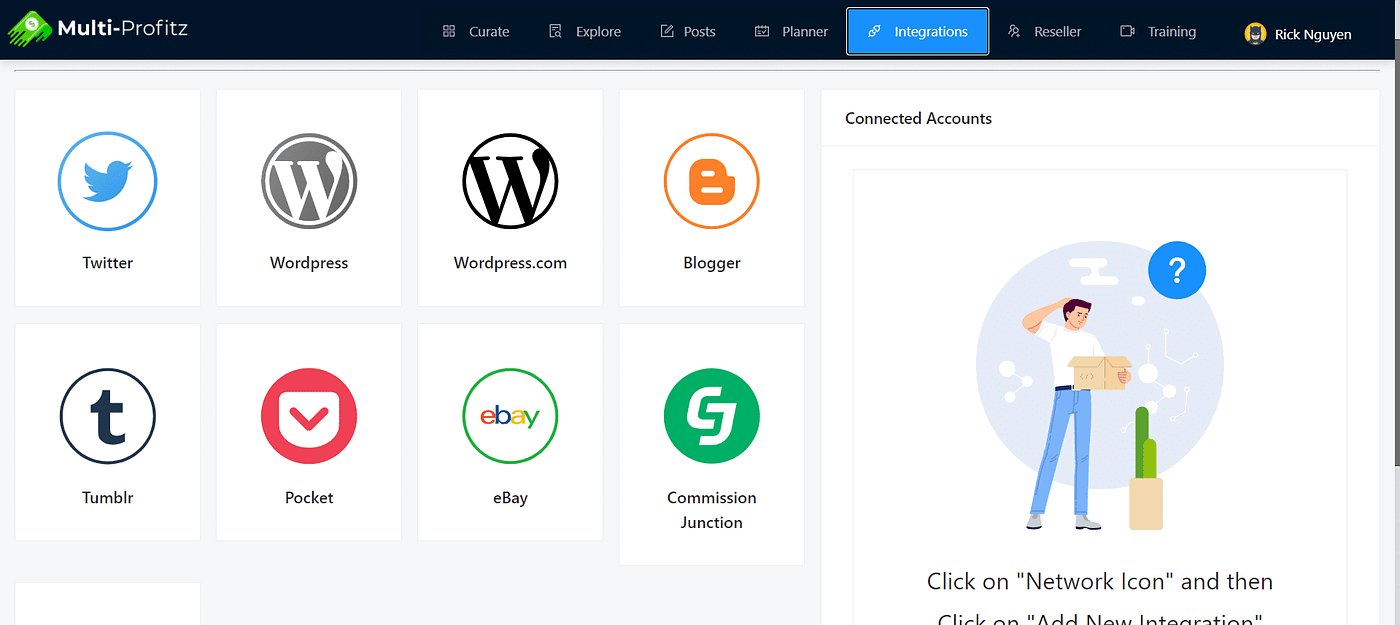The image size is (1400, 625).
Task: Open the Explore tab
Action: 585,31
